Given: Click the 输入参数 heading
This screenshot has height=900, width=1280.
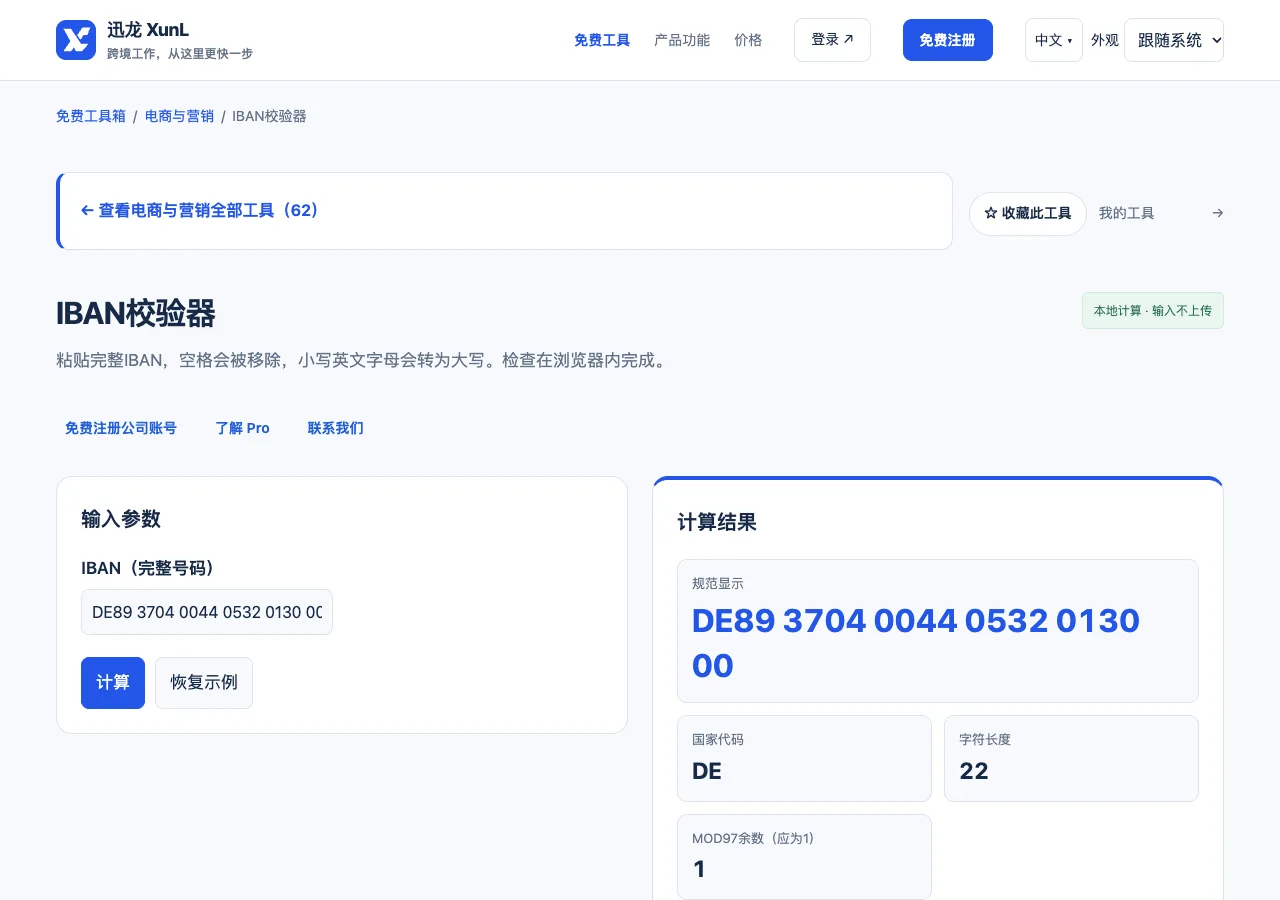Looking at the screenshot, I should pos(121,519).
